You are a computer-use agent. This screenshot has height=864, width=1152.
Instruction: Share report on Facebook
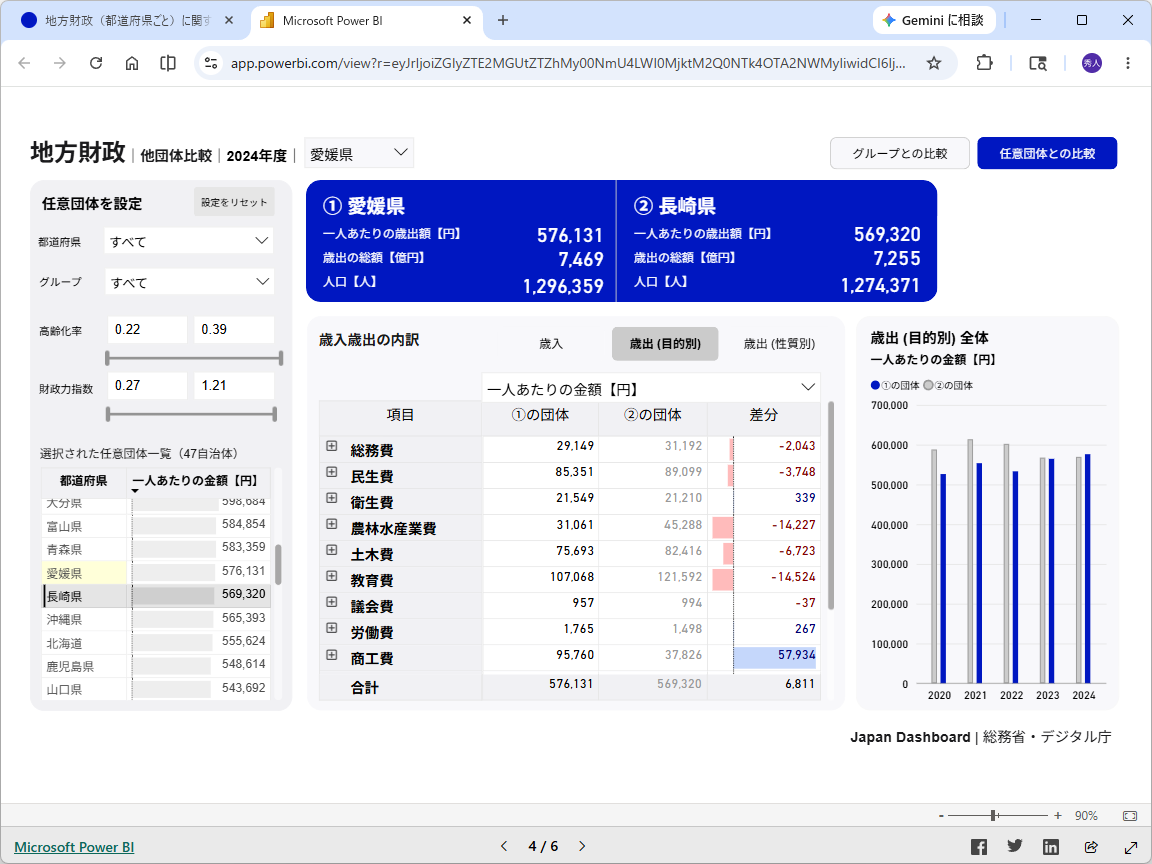(x=979, y=846)
